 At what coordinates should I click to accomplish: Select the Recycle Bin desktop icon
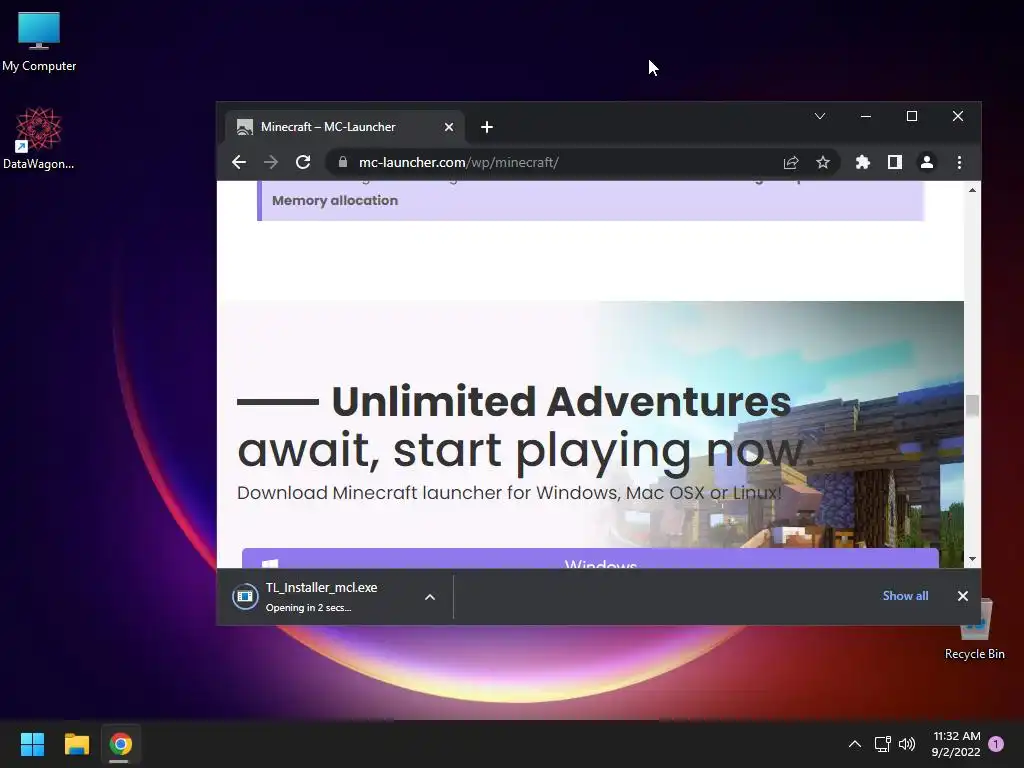coord(974,630)
